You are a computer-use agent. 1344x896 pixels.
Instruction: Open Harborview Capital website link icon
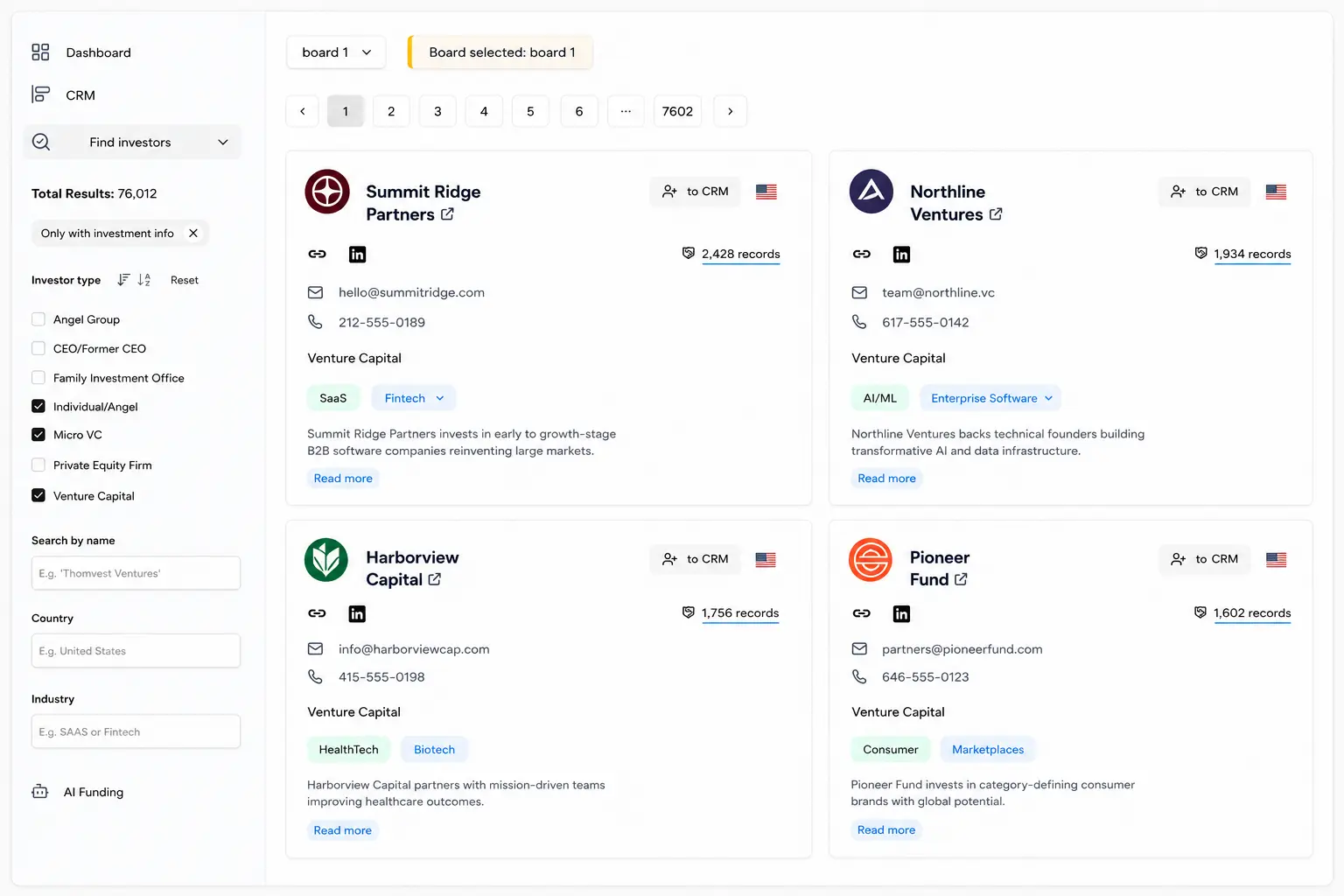tap(317, 613)
